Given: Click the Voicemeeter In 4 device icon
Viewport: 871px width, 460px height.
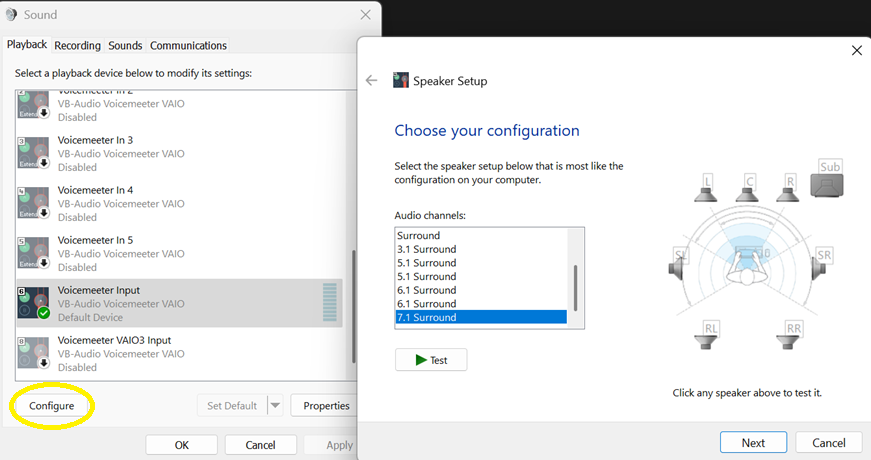Looking at the screenshot, I should click(33, 203).
